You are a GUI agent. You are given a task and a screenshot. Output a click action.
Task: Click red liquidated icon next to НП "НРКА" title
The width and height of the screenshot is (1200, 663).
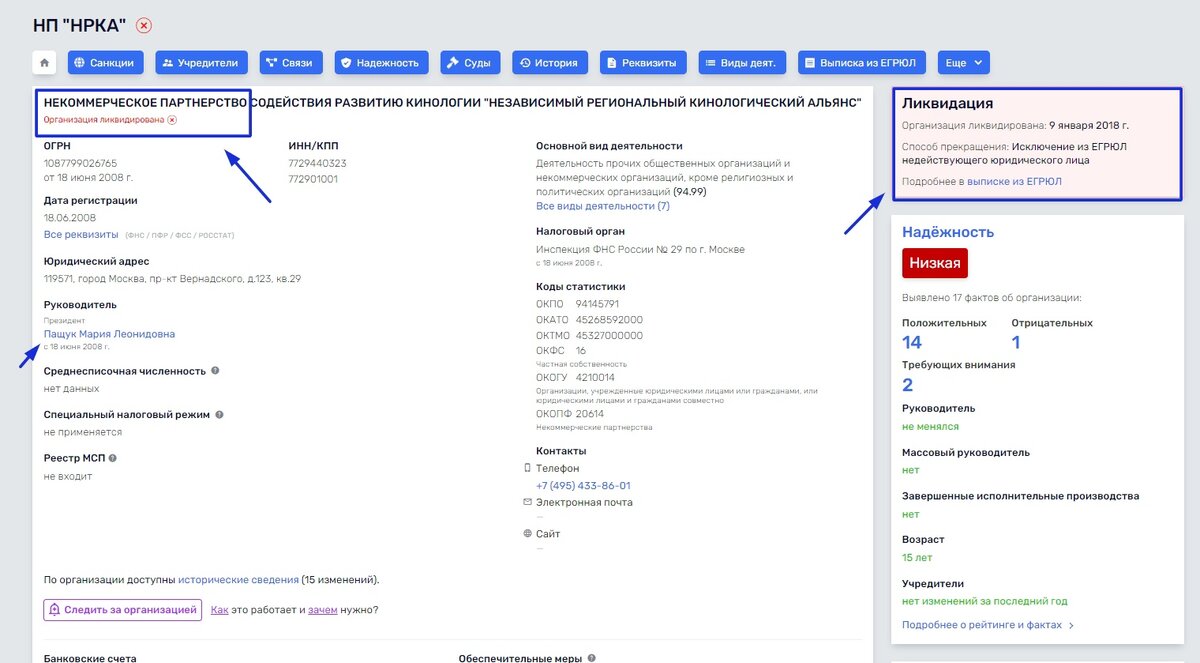click(144, 25)
